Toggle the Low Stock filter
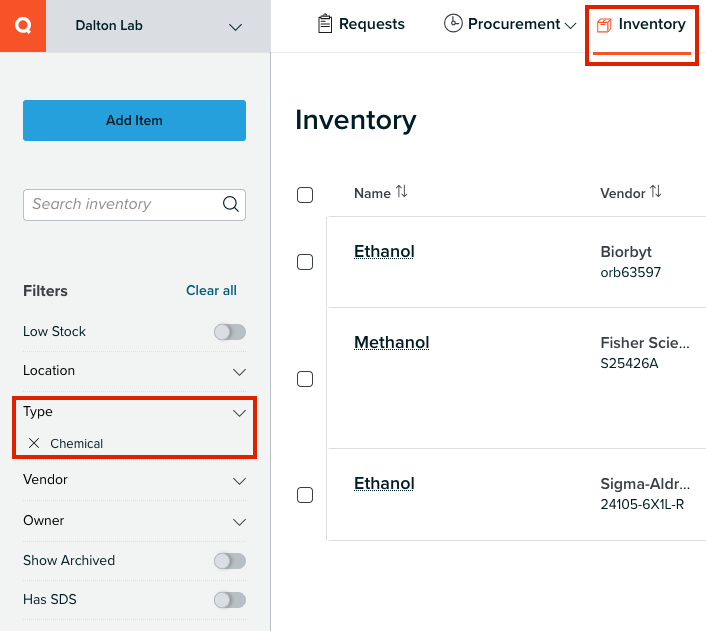The image size is (706, 631). click(230, 332)
